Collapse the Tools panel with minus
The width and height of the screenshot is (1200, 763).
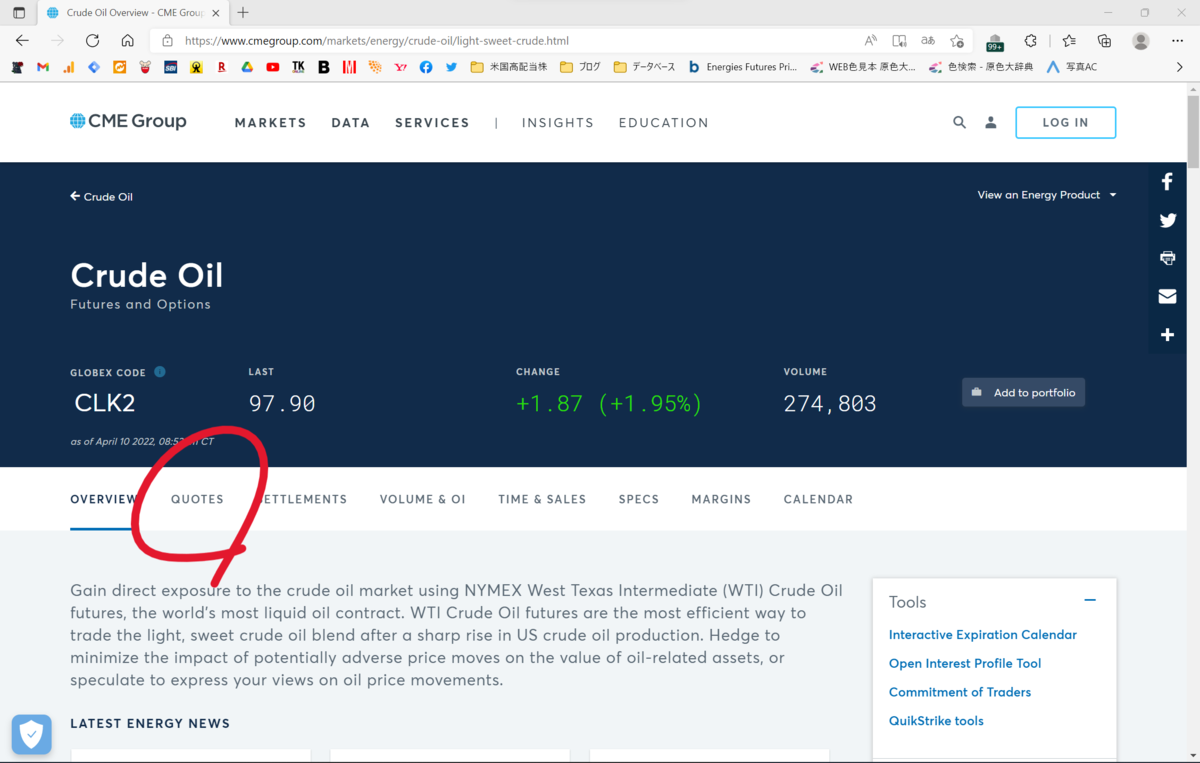[x=1090, y=600]
